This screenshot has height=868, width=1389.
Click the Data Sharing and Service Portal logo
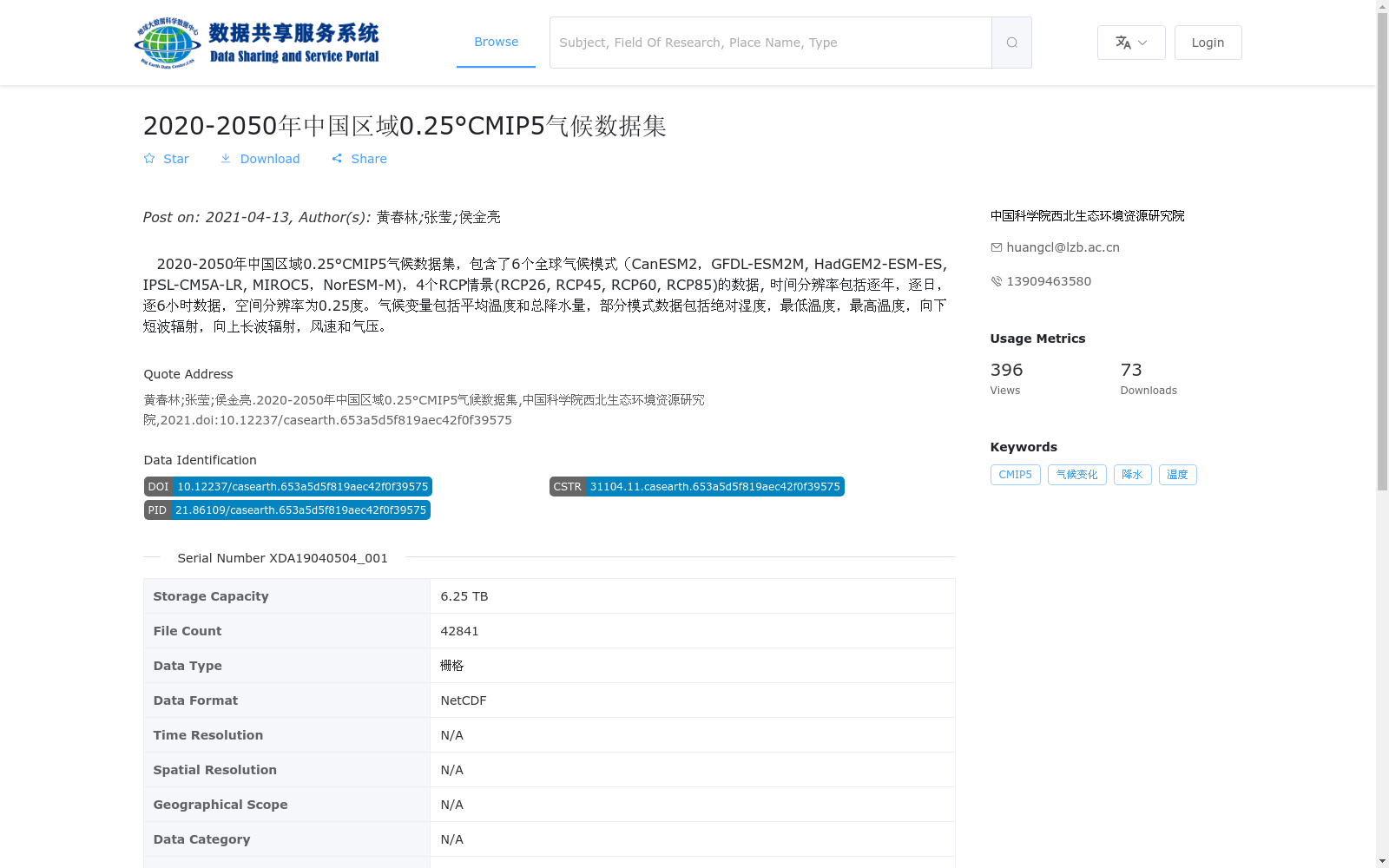click(257, 43)
